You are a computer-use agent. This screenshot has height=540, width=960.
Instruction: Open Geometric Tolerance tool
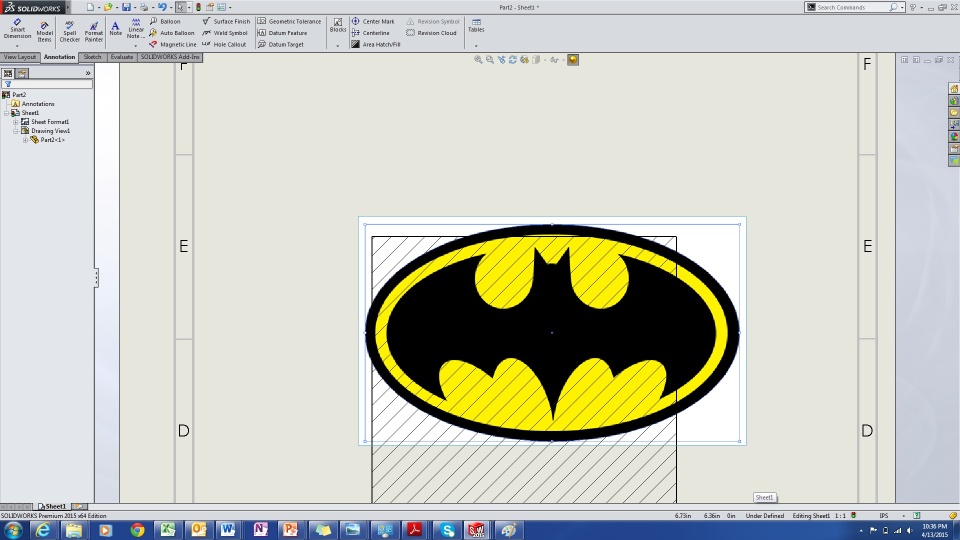[289, 21]
